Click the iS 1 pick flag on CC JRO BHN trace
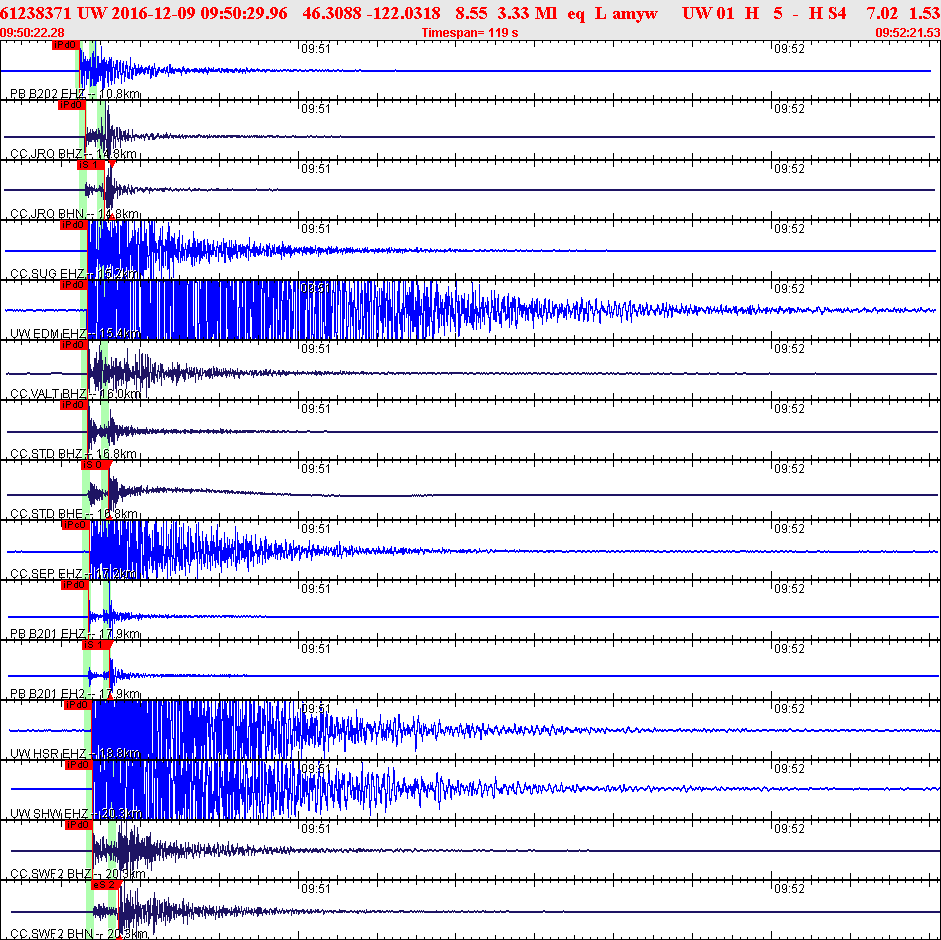Viewport: 941px width, 940px height. [x=91, y=165]
